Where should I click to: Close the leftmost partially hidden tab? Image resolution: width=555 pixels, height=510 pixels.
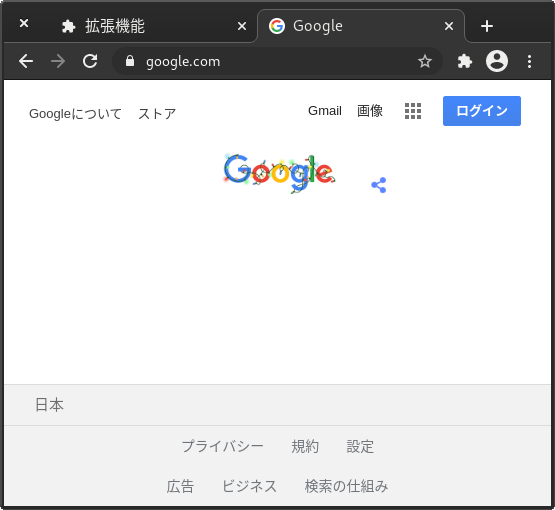coord(24,23)
